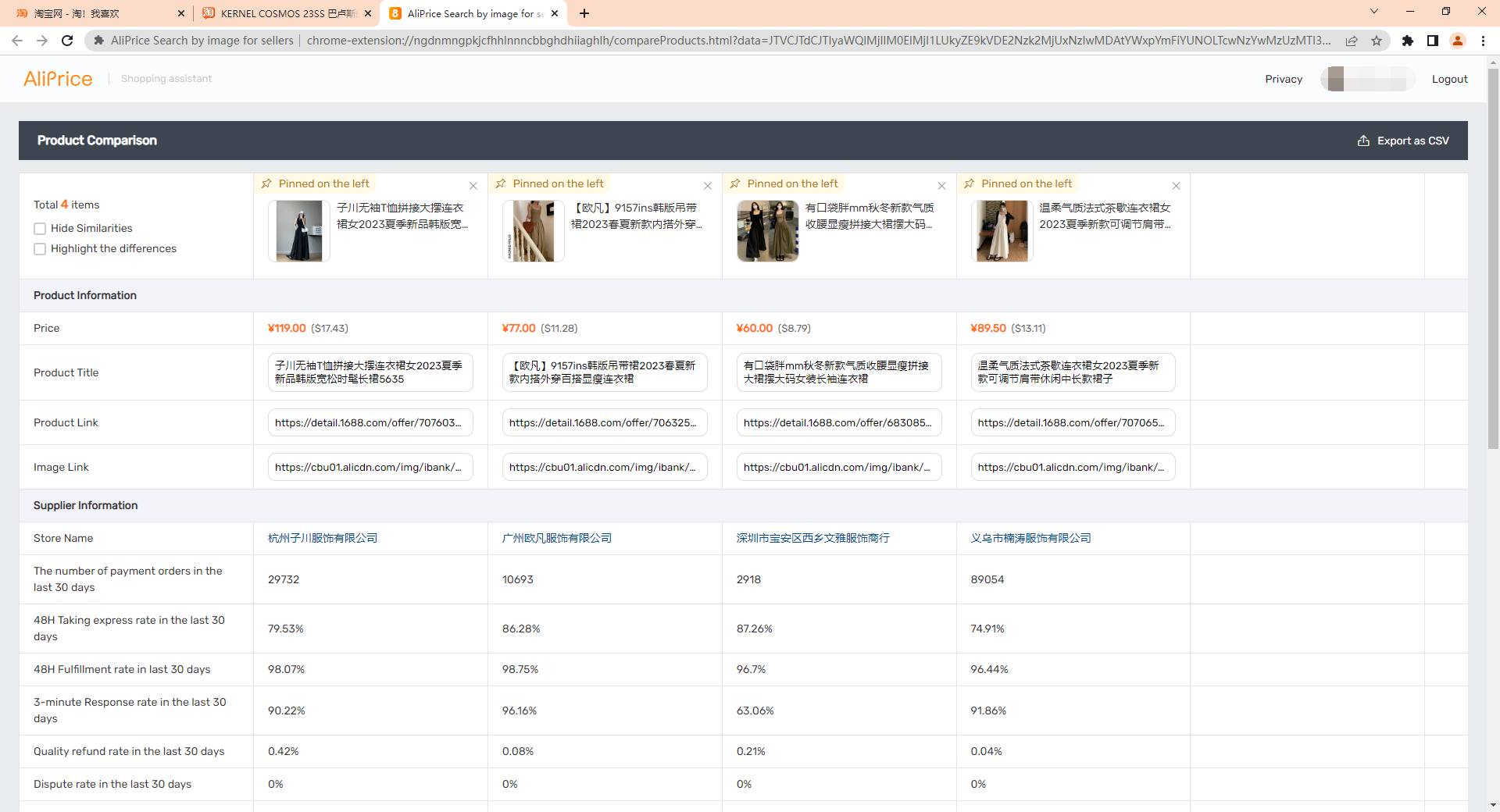The height and width of the screenshot is (812, 1500).
Task: Enable Hide Similarities checkbox
Action: point(40,229)
